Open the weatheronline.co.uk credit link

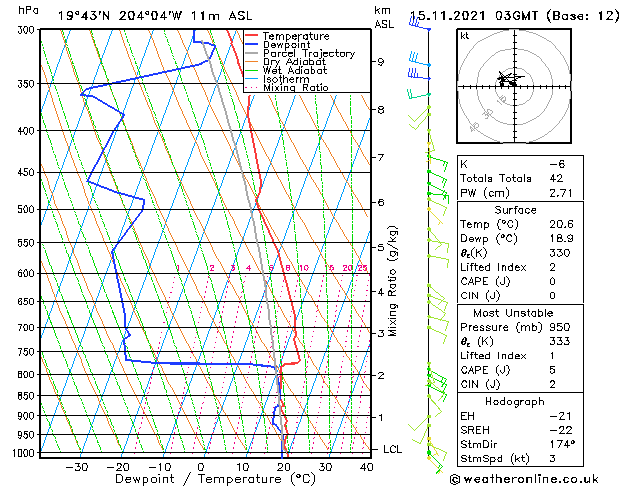coord(523,479)
